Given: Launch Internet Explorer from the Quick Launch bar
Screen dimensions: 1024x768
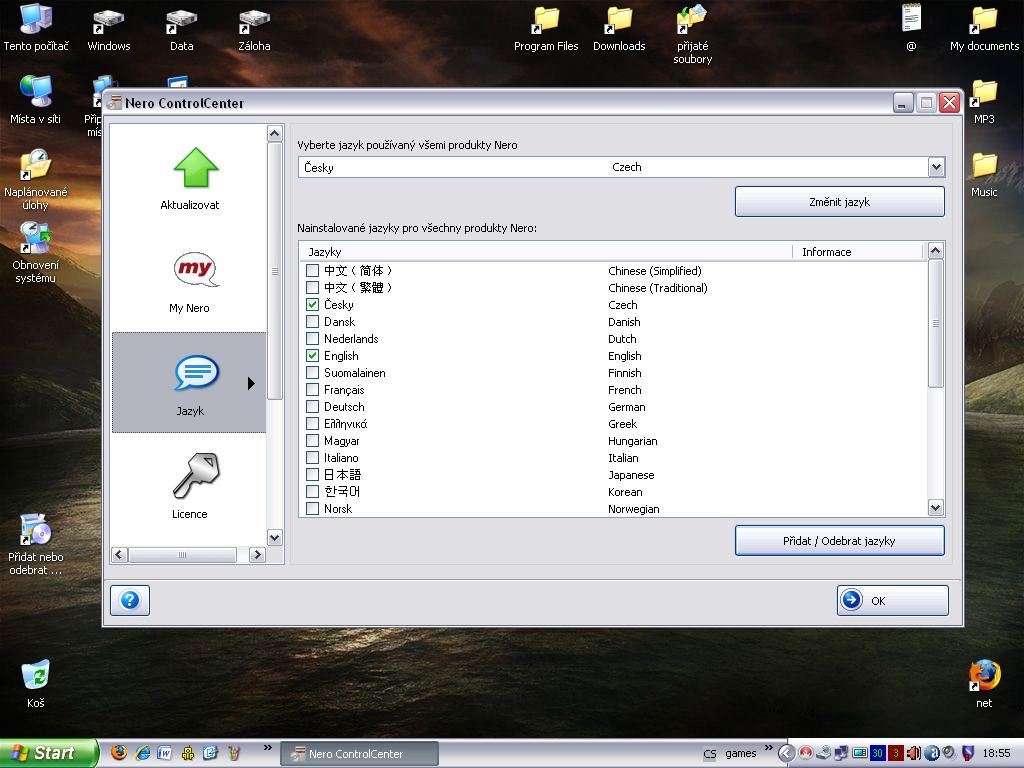Looking at the screenshot, I should click(x=142, y=753).
